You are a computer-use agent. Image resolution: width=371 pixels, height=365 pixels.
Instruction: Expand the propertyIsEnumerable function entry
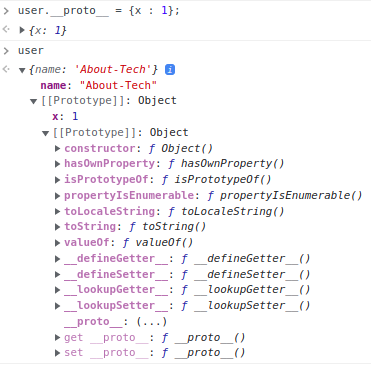[x=57, y=196]
